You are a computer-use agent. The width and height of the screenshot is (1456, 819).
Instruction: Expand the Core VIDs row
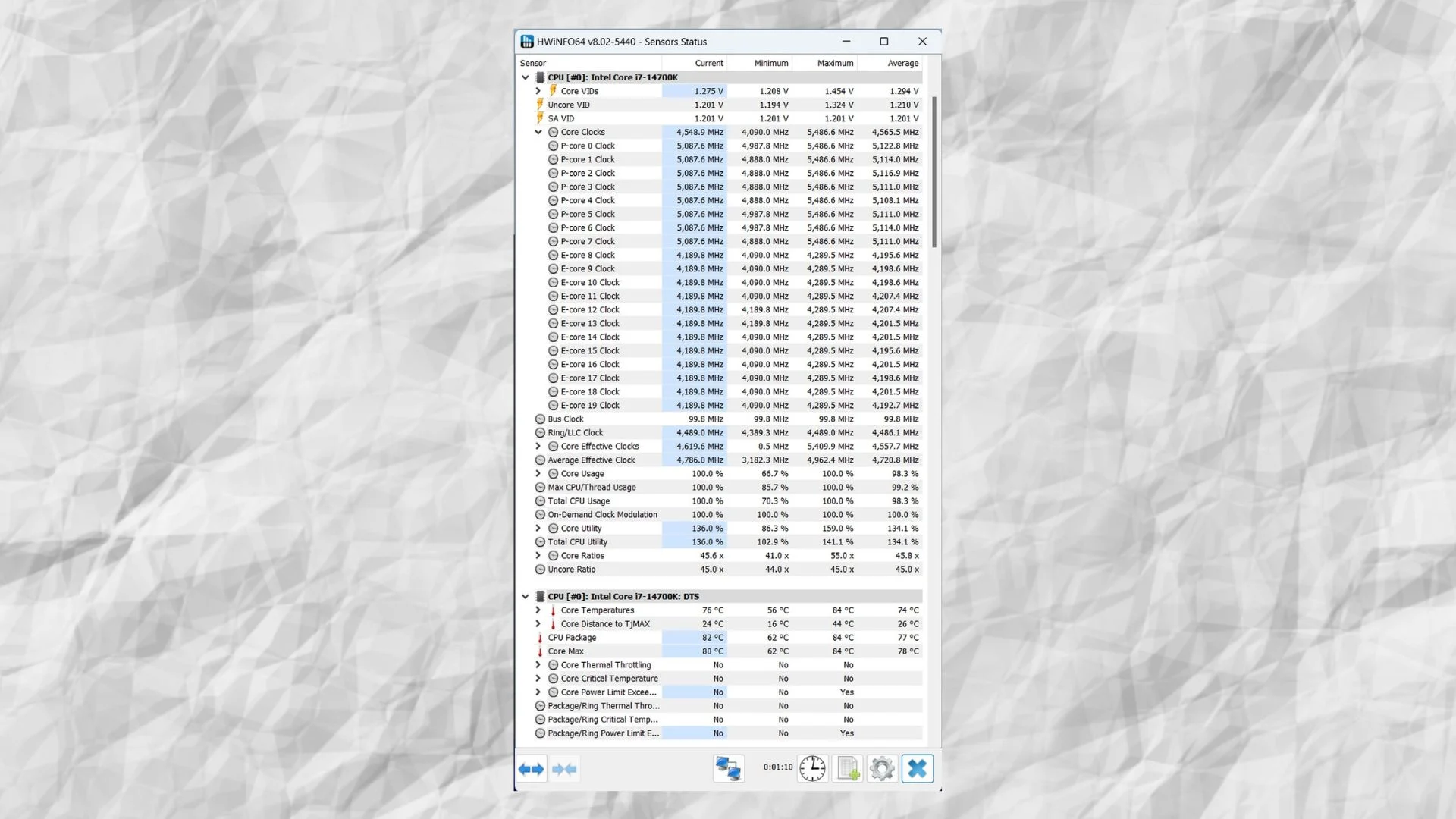(538, 91)
